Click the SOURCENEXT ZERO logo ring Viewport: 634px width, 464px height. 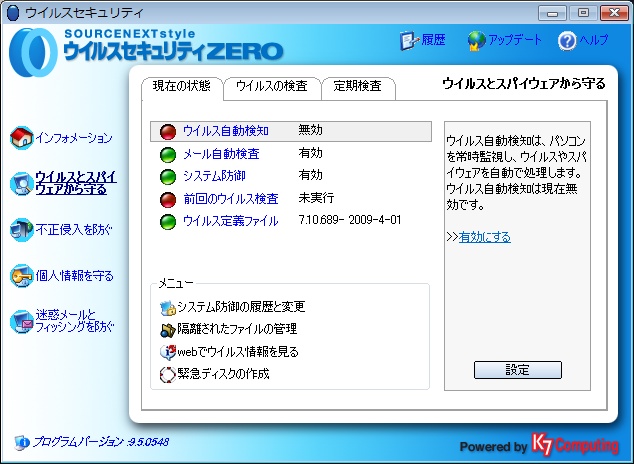33,52
